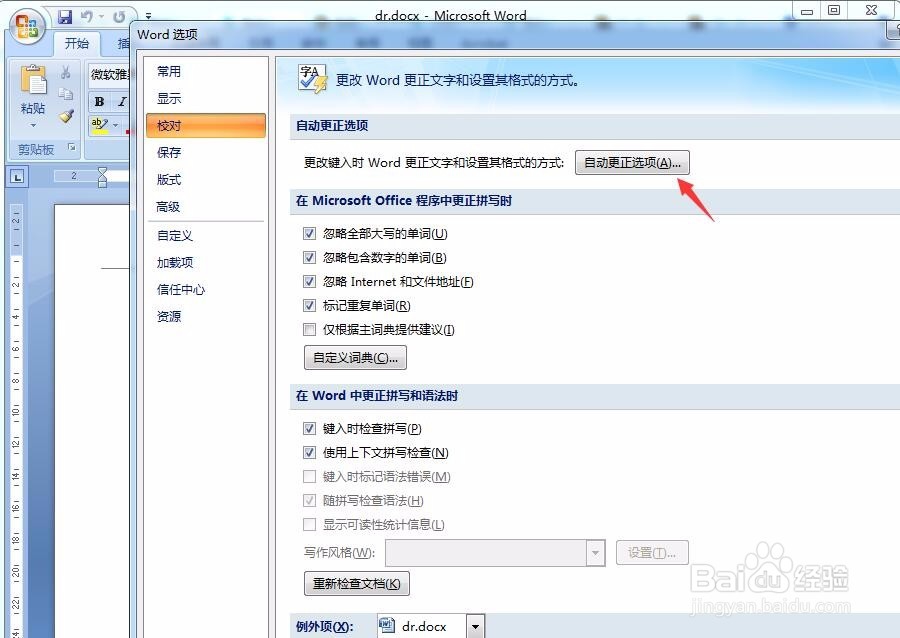The image size is (900, 638).
Task: Minimize the Word window
Action: click(807, 11)
